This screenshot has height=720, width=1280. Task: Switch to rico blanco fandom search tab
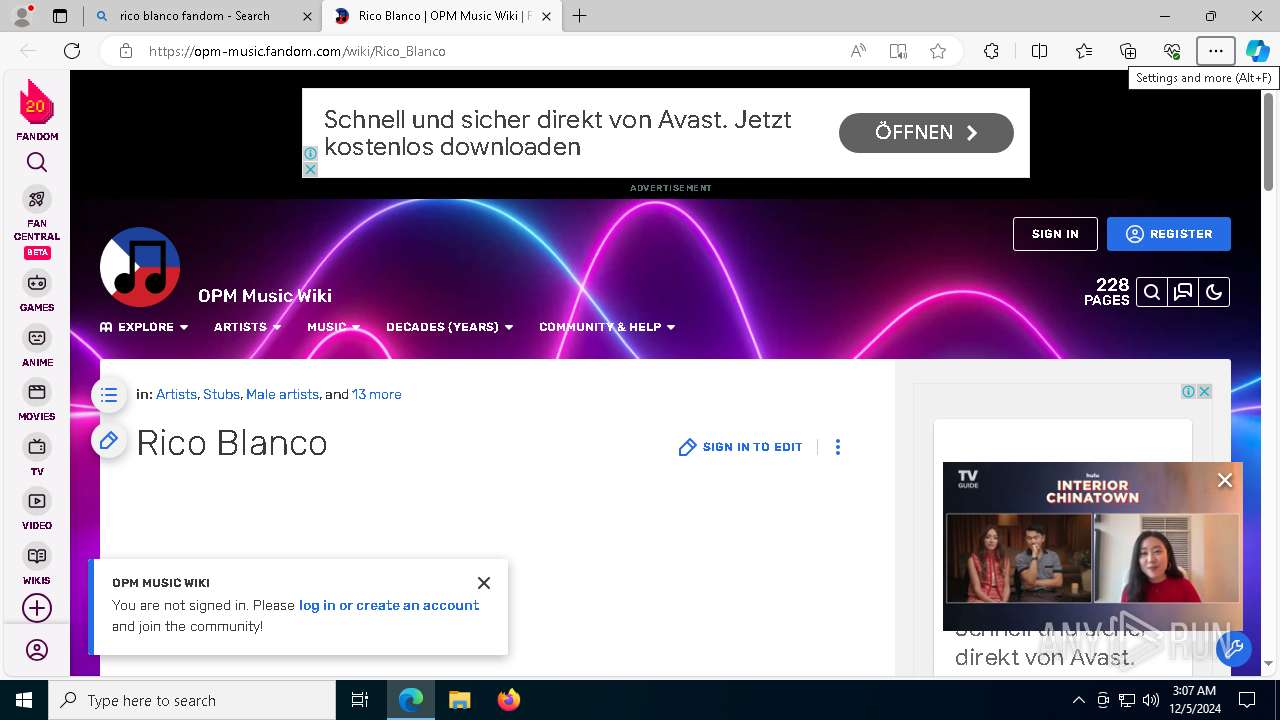point(203,16)
